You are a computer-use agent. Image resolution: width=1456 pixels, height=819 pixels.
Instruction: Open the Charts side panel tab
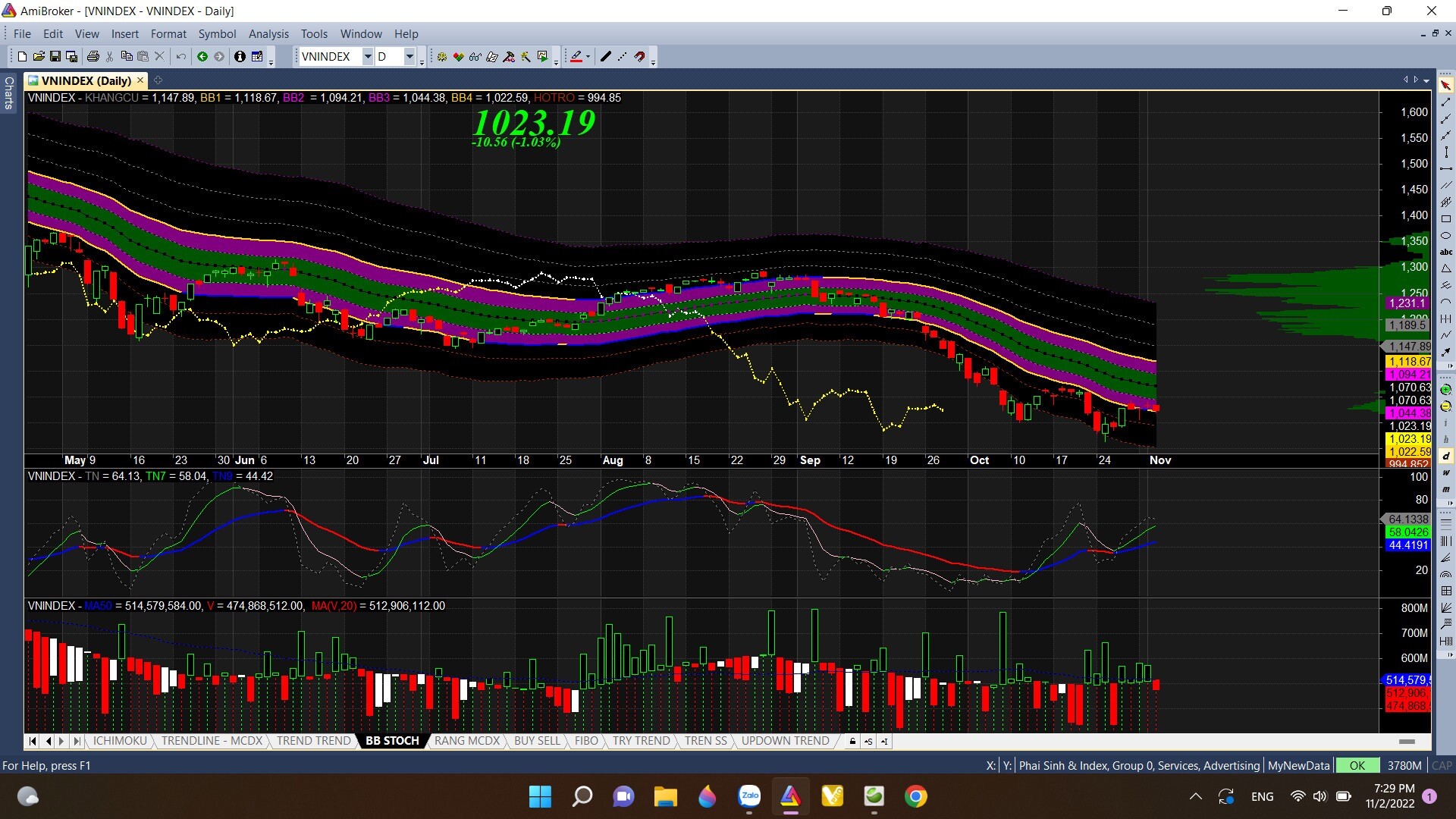(9, 93)
